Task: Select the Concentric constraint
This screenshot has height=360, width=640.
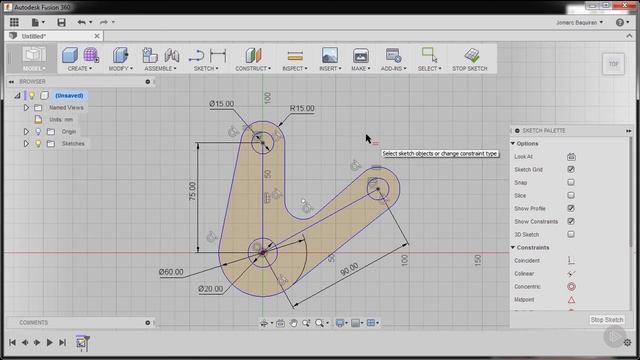Action: pyautogui.click(x=571, y=287)
